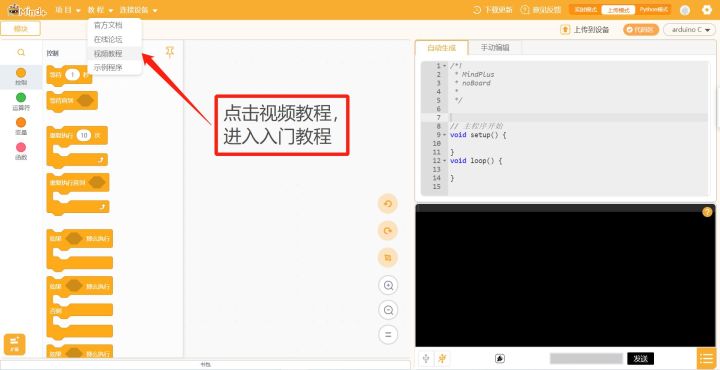Click the grey USB serial icon
This screenshot has height=370, width=720.
(427, 359)
